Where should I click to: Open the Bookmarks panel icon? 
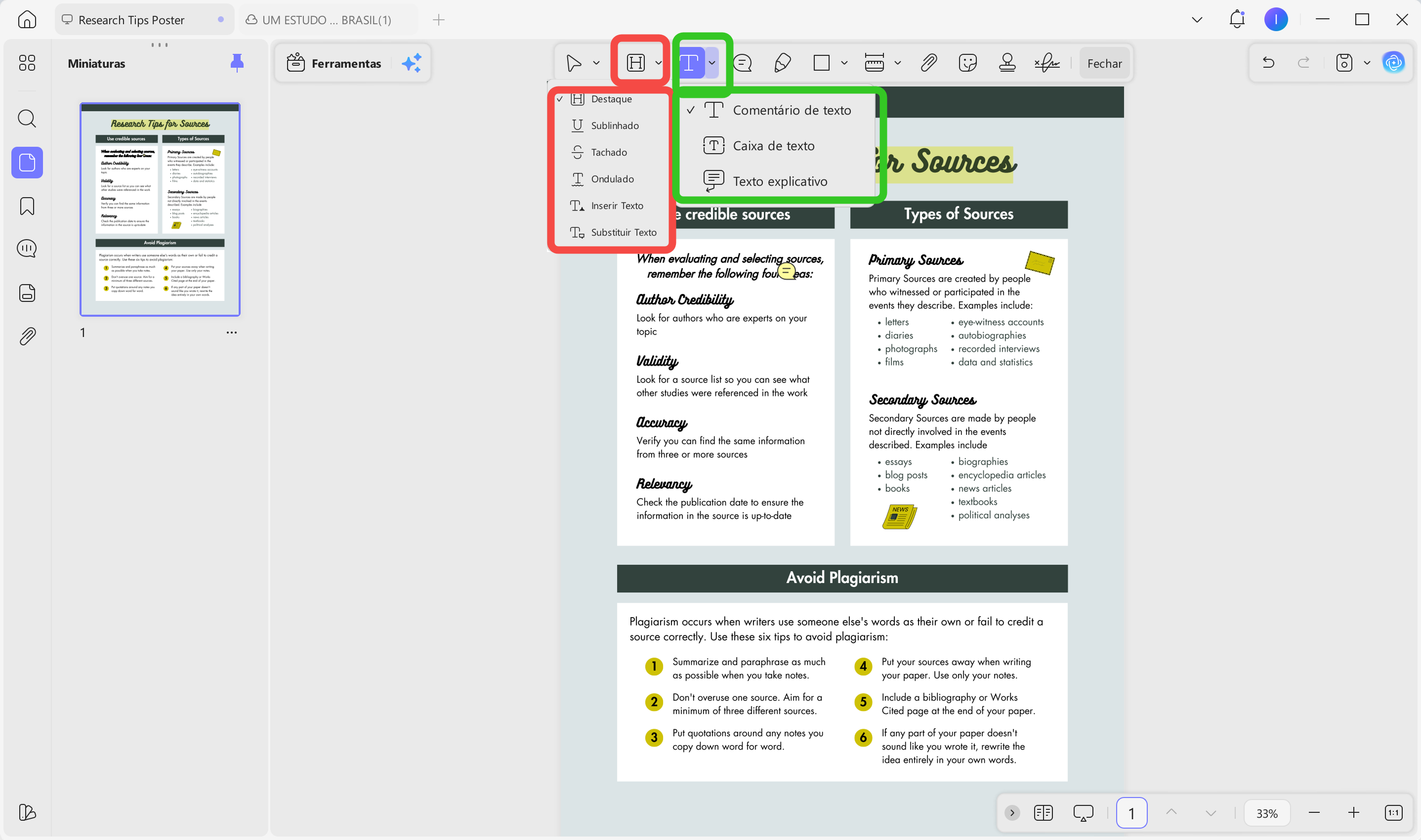(27, 206)
